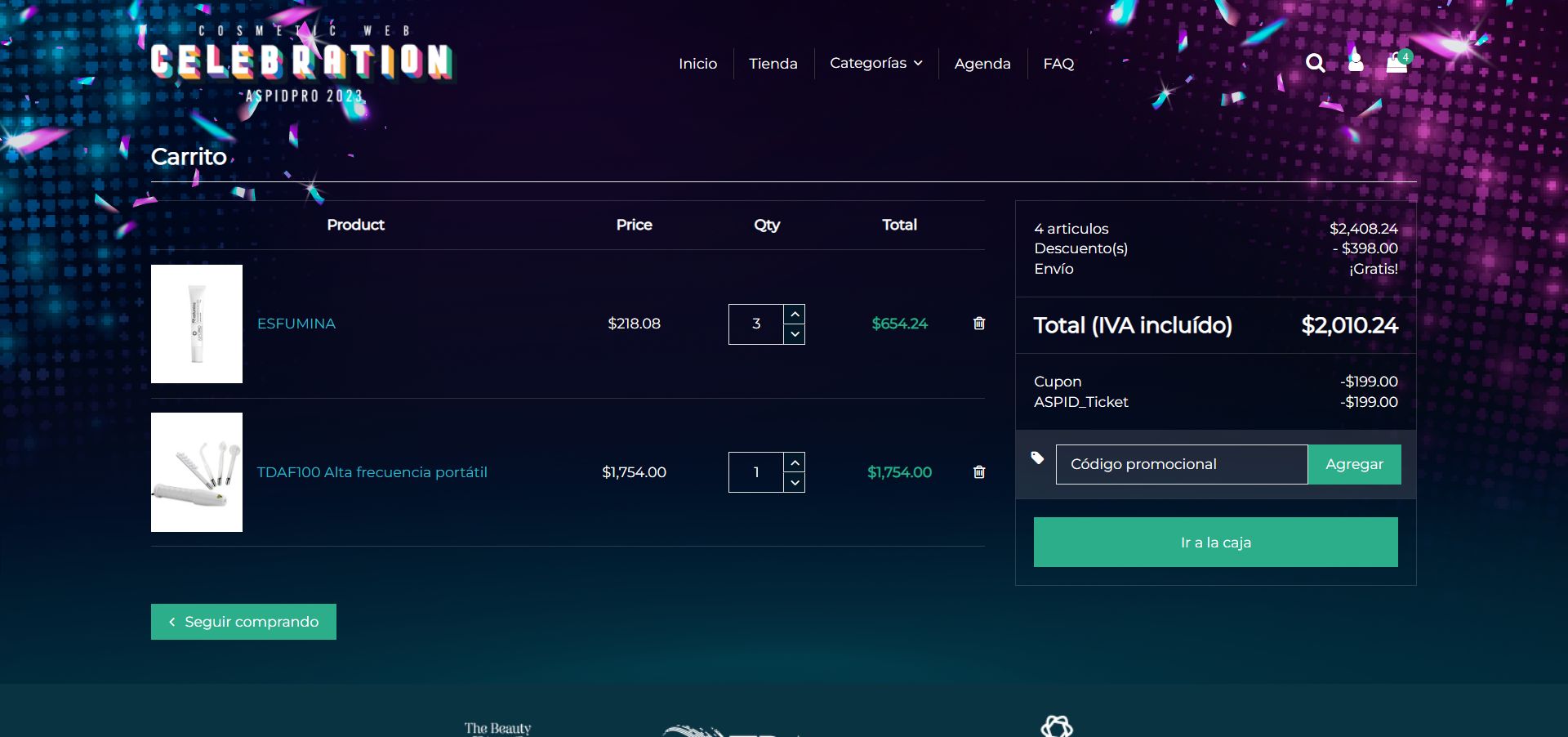Decrease TDAF100 quantity with down arrow

click(795, 483)
